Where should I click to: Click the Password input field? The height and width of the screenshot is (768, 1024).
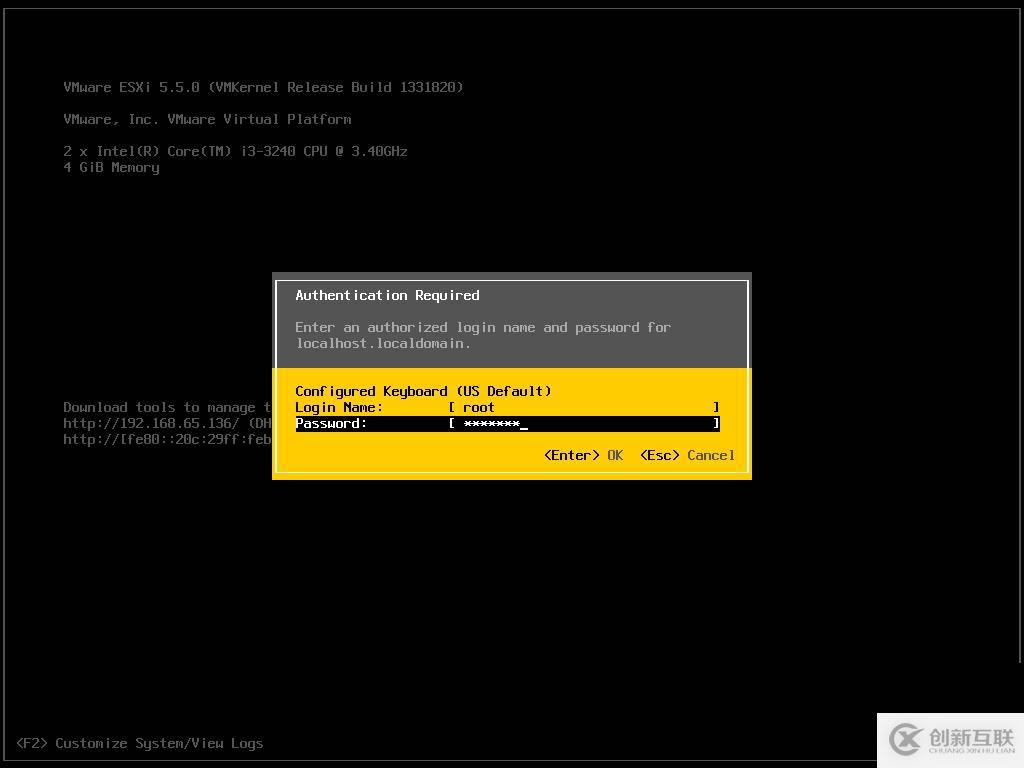pyautogui.click(x=584, y=424)
